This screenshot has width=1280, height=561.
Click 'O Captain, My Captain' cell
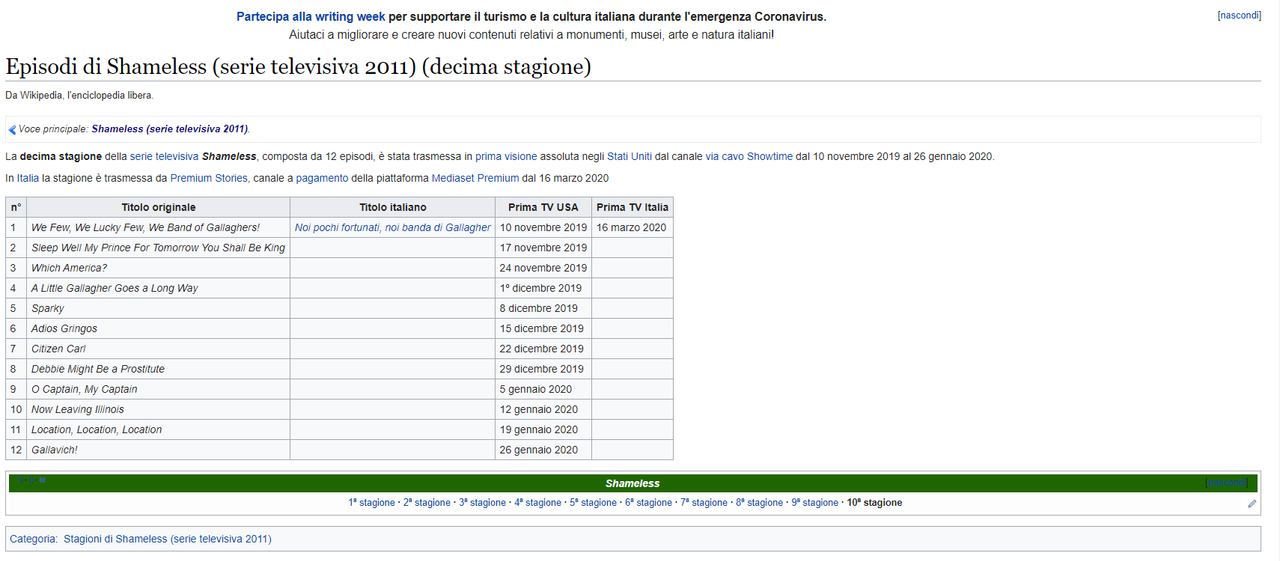point(158,389)
